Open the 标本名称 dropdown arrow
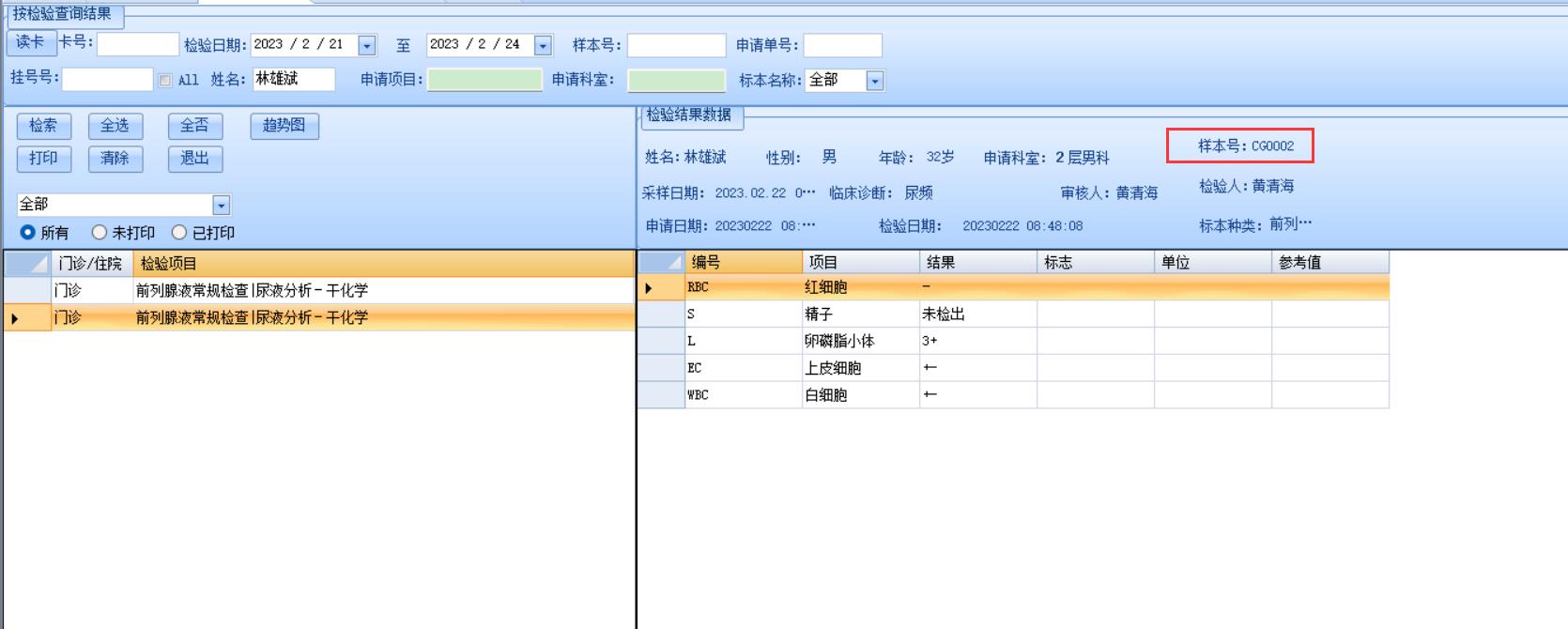The image size is (1568, 629). tap(875, 81)
